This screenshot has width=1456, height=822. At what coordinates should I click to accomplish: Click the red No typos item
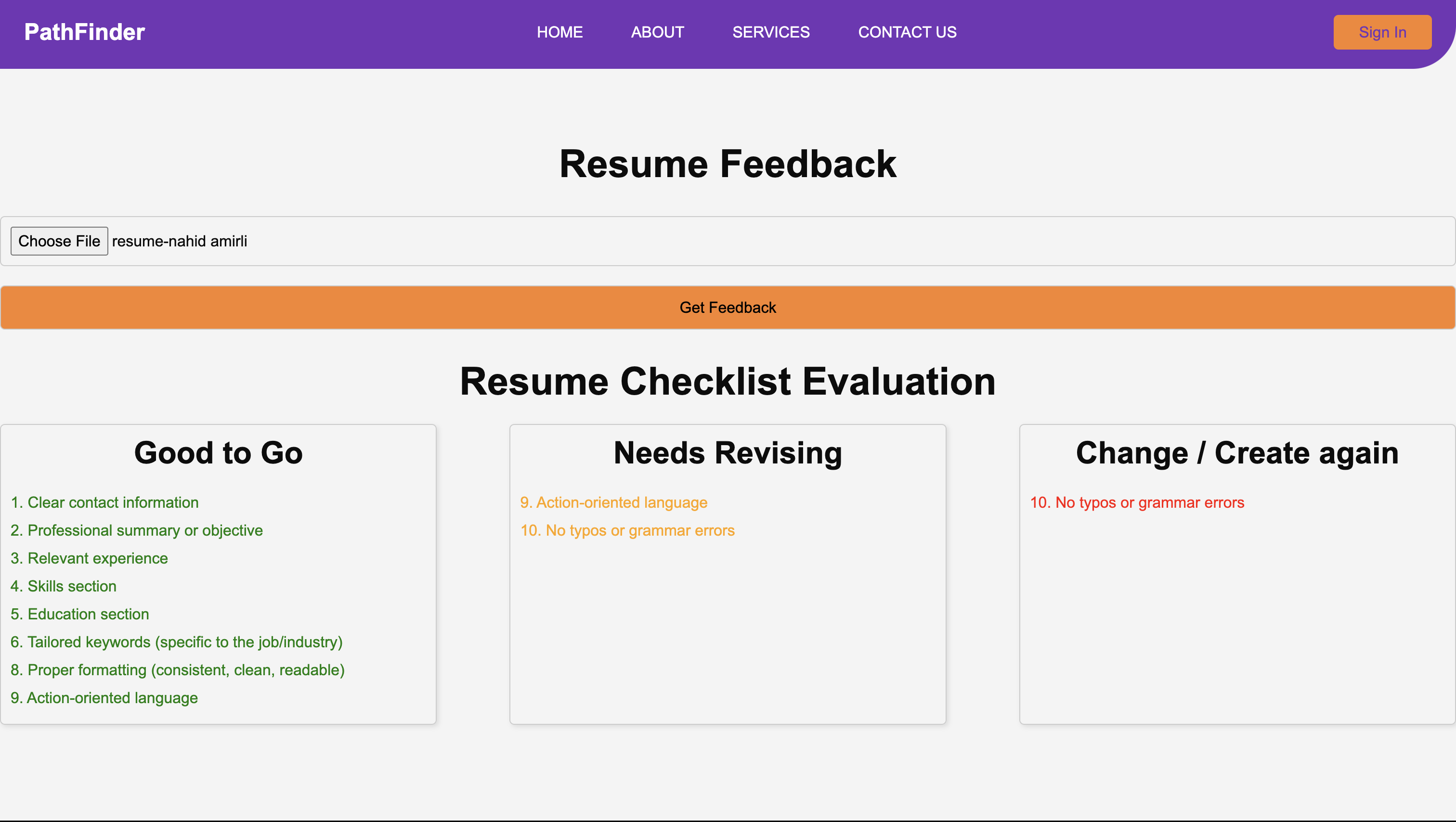tap(1137, 502)
